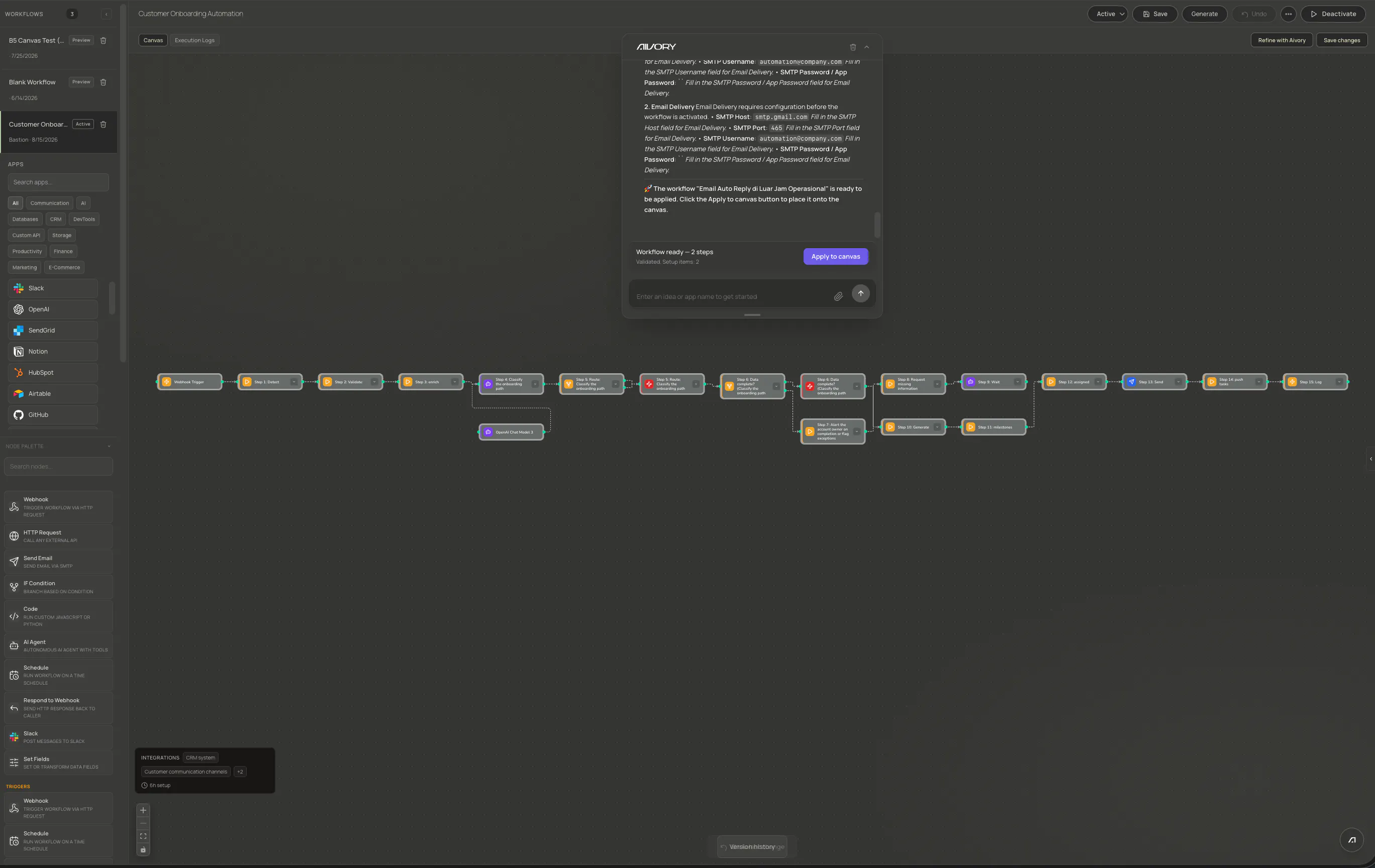Delete the B5 Canvas Test workflow
1375x868 pixels.
[104, 41]
